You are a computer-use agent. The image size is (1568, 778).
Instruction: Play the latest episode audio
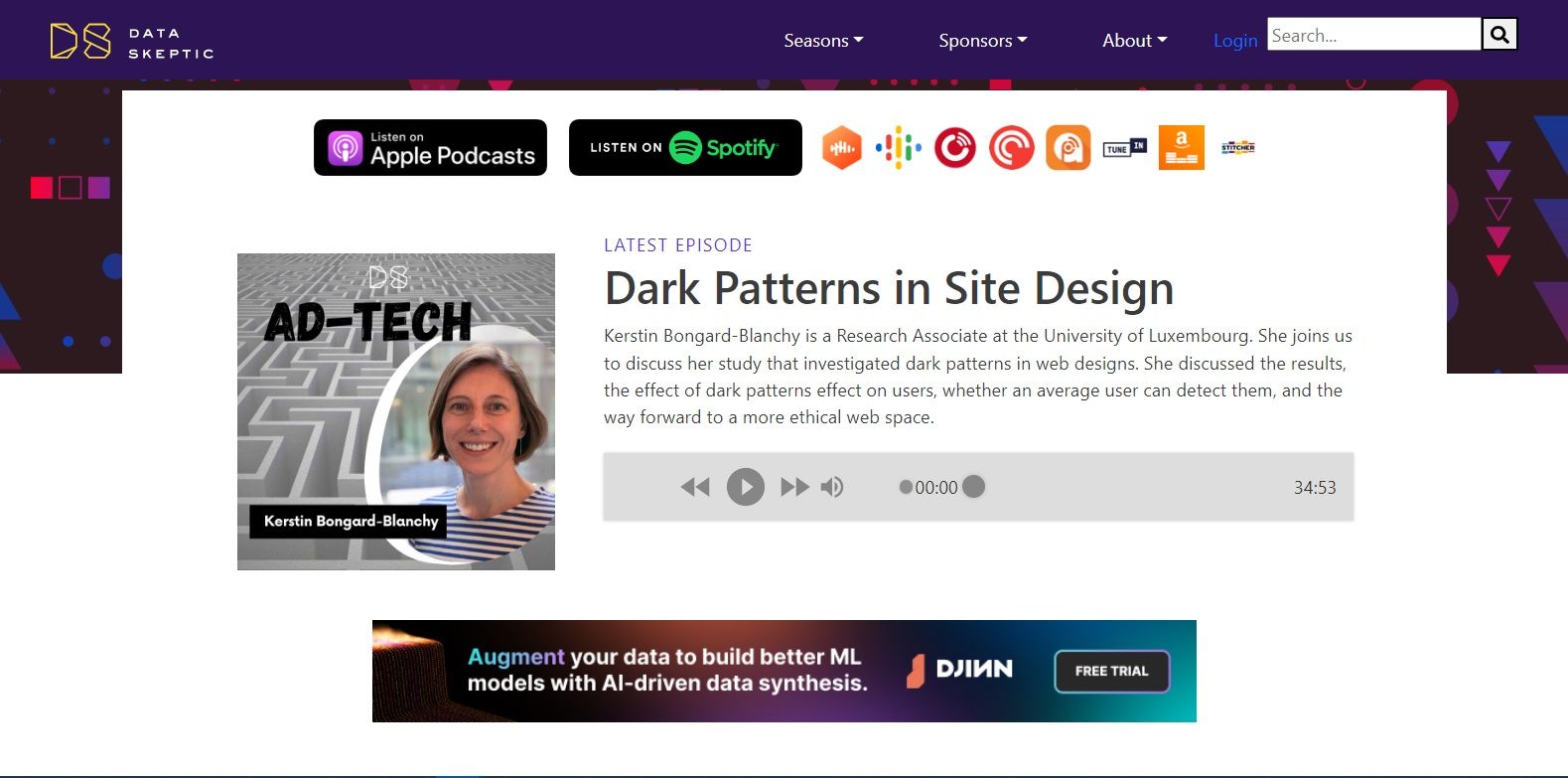[x=745, y=487]
